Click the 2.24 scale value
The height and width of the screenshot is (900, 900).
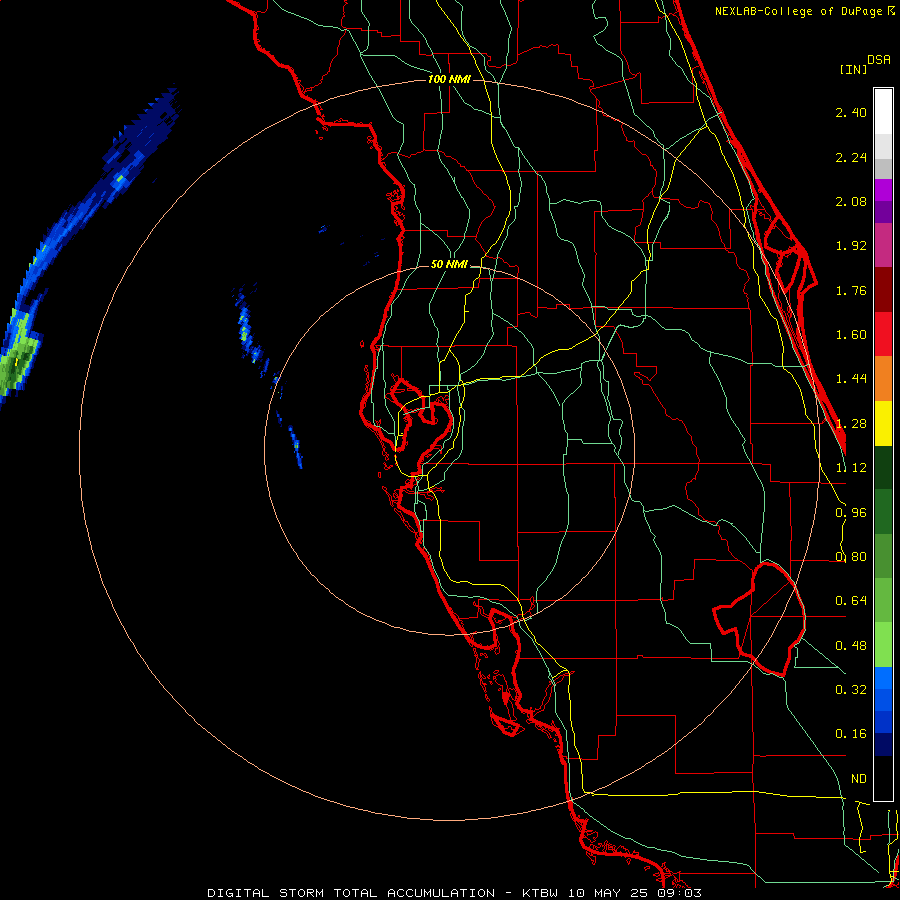point(851,157)
